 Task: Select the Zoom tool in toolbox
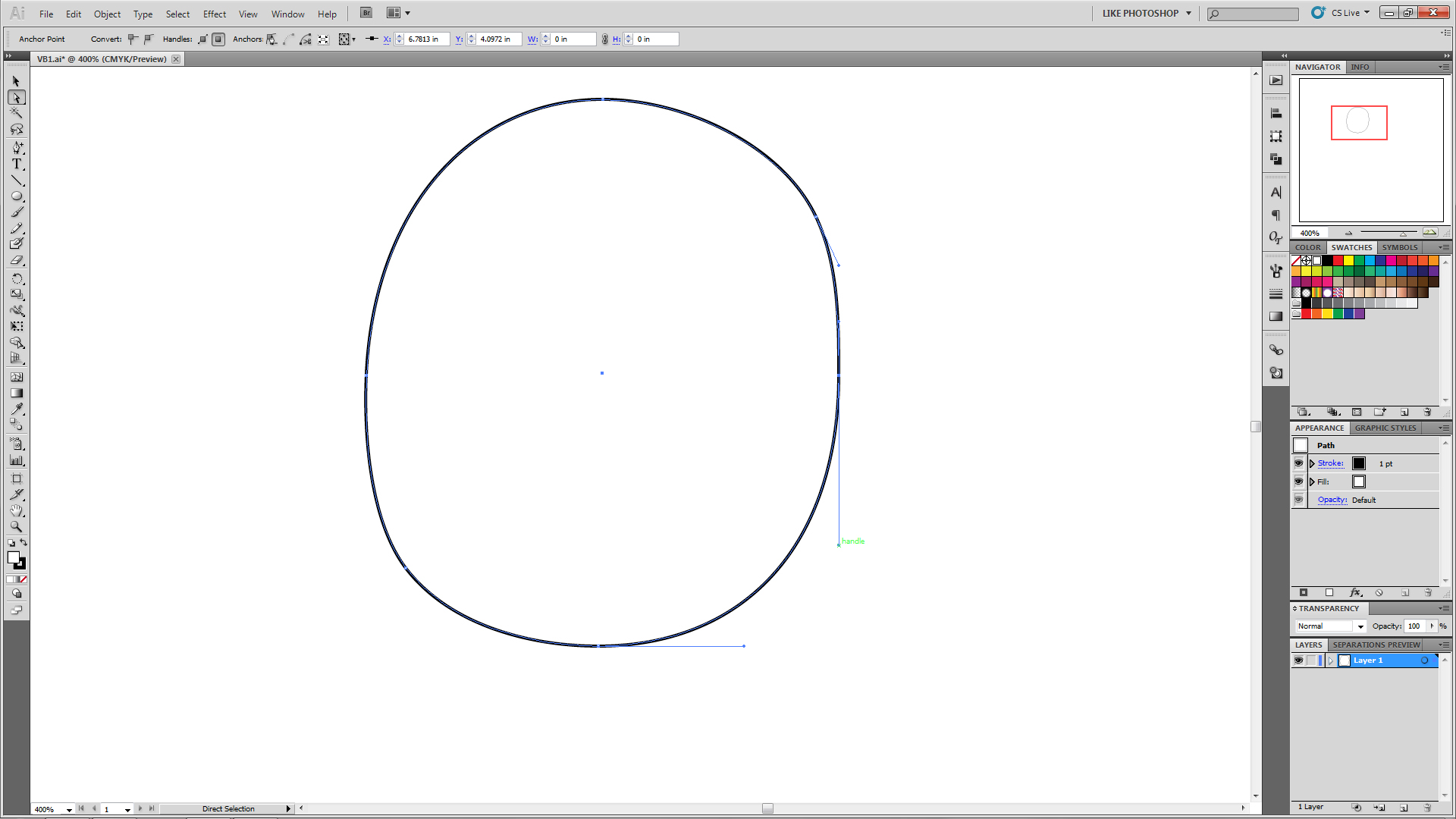(17, 526)
